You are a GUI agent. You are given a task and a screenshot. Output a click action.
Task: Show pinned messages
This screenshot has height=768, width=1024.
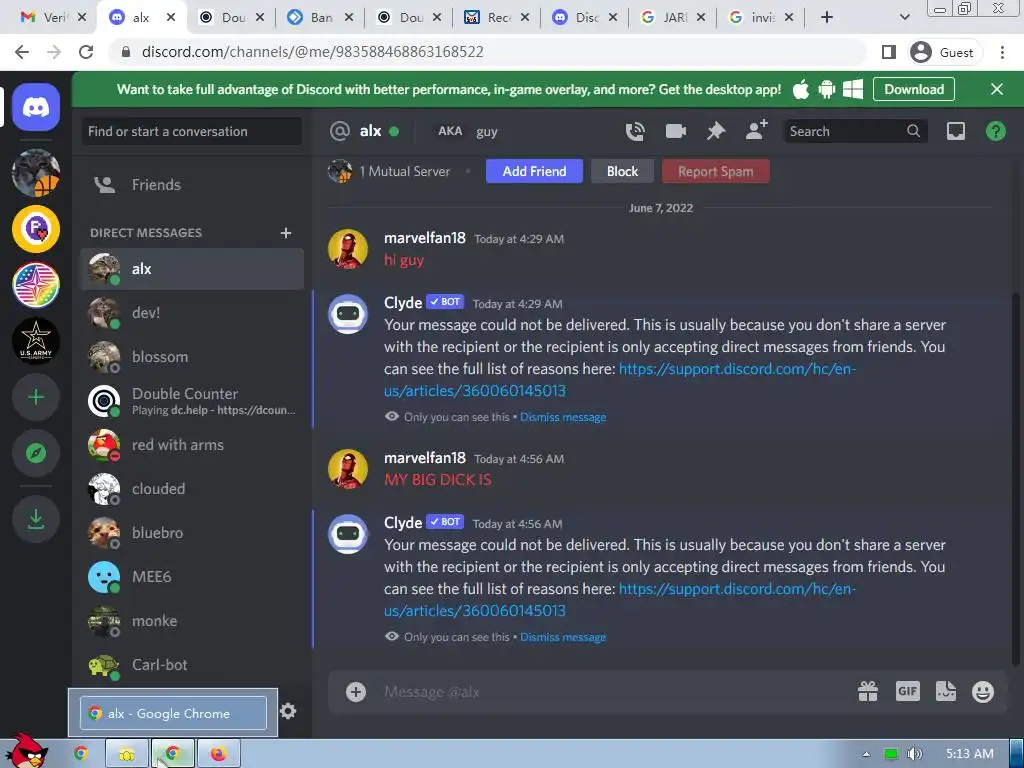(x=716, y=131)
